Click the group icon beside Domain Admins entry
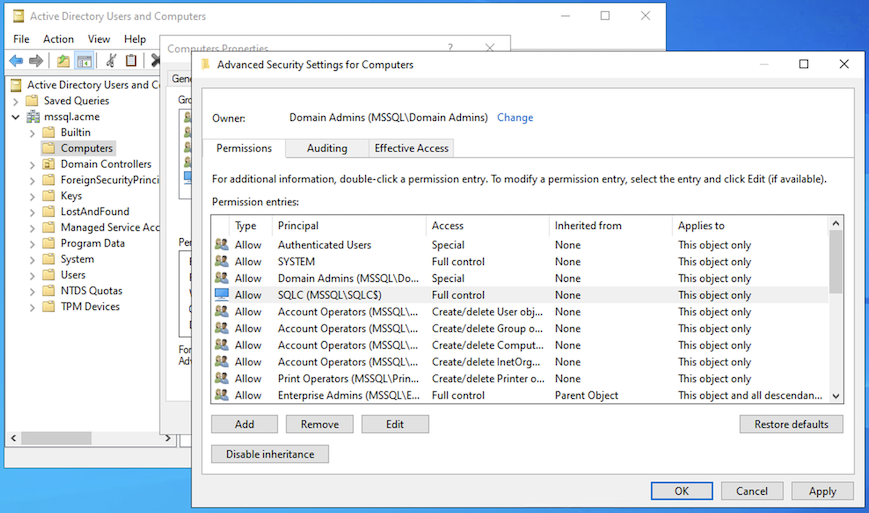869x513 pixels. pyautogui.click(x=222, y=278)
